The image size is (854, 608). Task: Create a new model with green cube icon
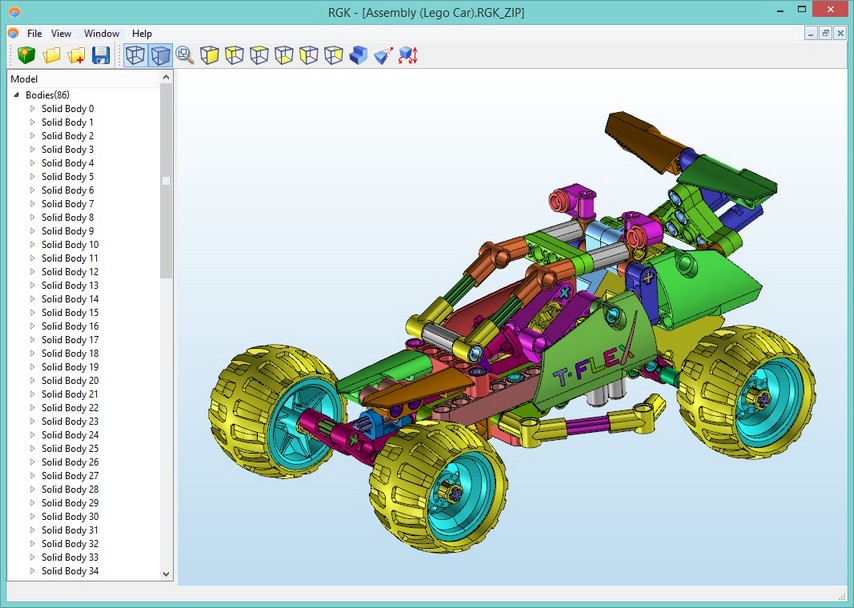click(27, 56)
